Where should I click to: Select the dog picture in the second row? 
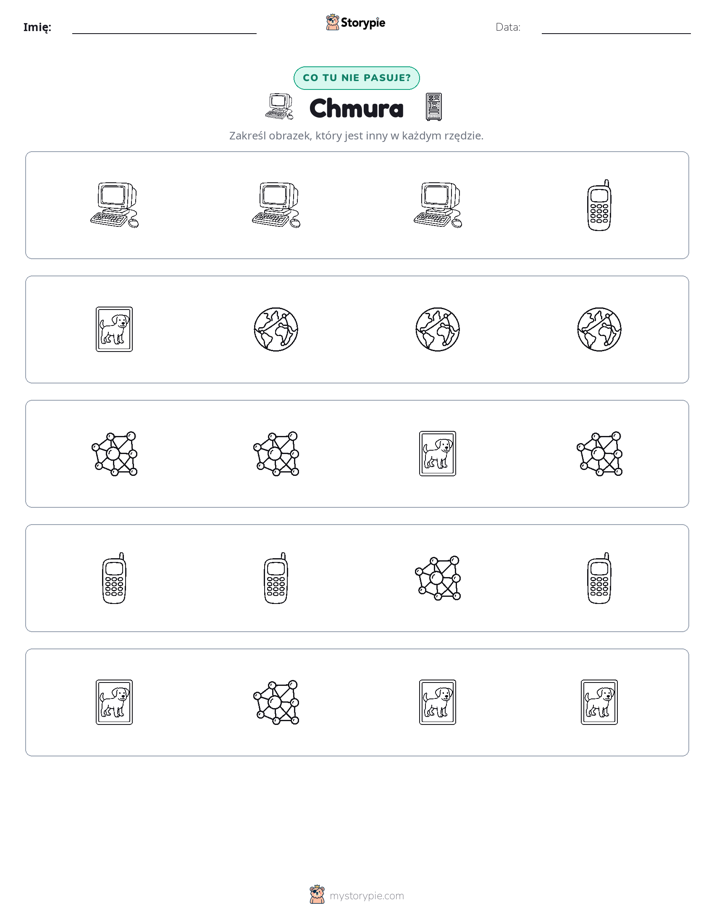114,329
